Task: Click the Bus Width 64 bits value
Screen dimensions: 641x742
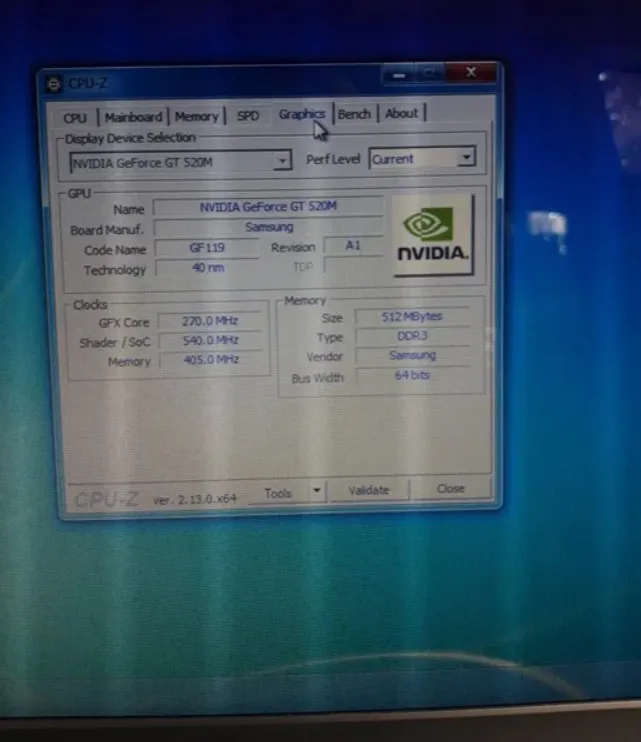Action: (x=413, y=375)
